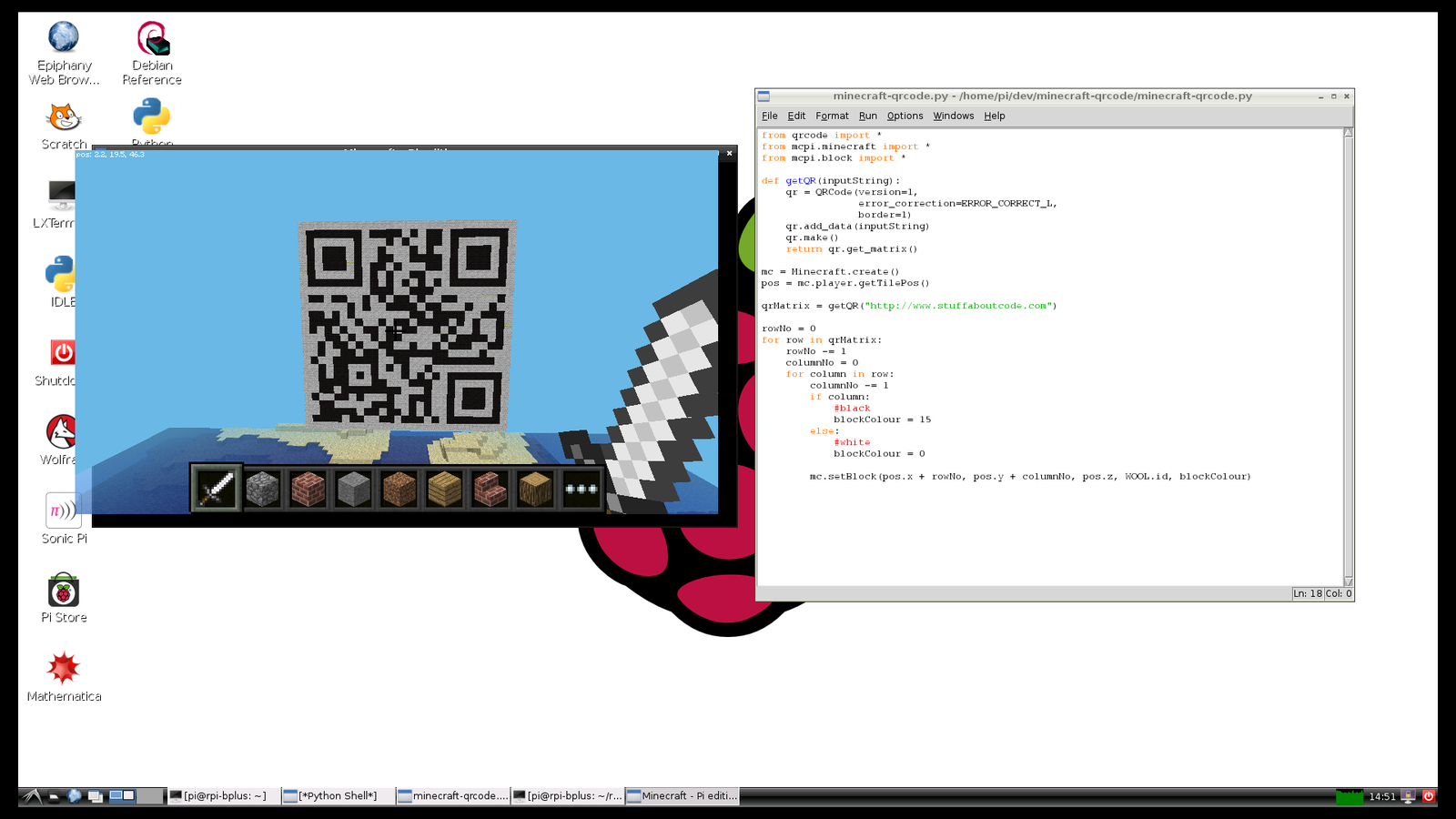1456x819 pixels.
Task: Click the 14:51 clock in taskbar
Action: [1381, 796]
